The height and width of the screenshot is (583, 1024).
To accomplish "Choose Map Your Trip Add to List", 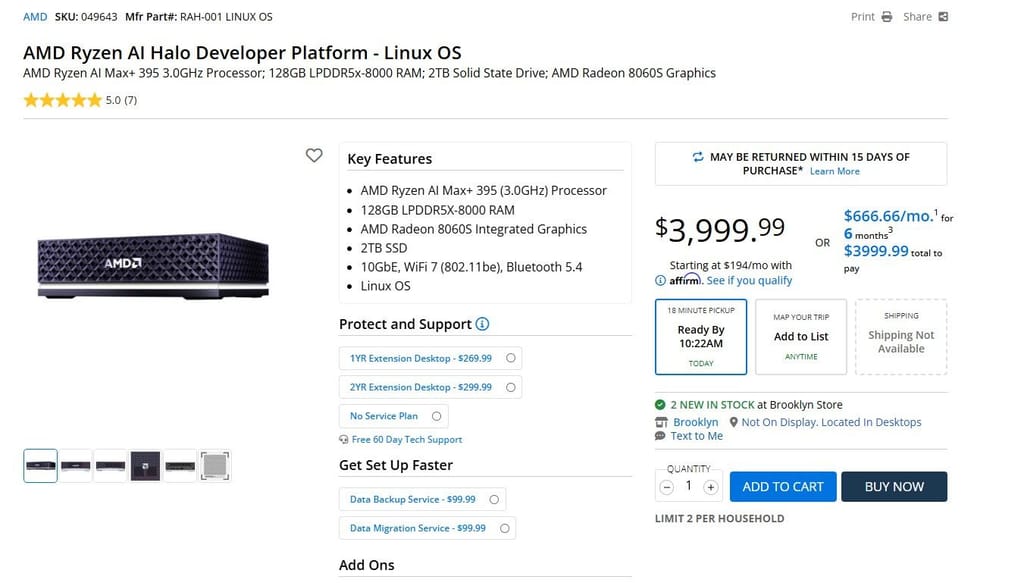I will pyautogui.click(x=801, y=337).
